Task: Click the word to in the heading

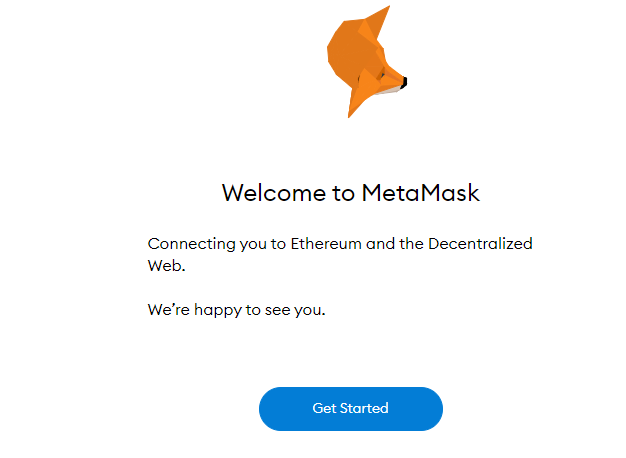Action: pyautogui.click(x=343, y=194)
